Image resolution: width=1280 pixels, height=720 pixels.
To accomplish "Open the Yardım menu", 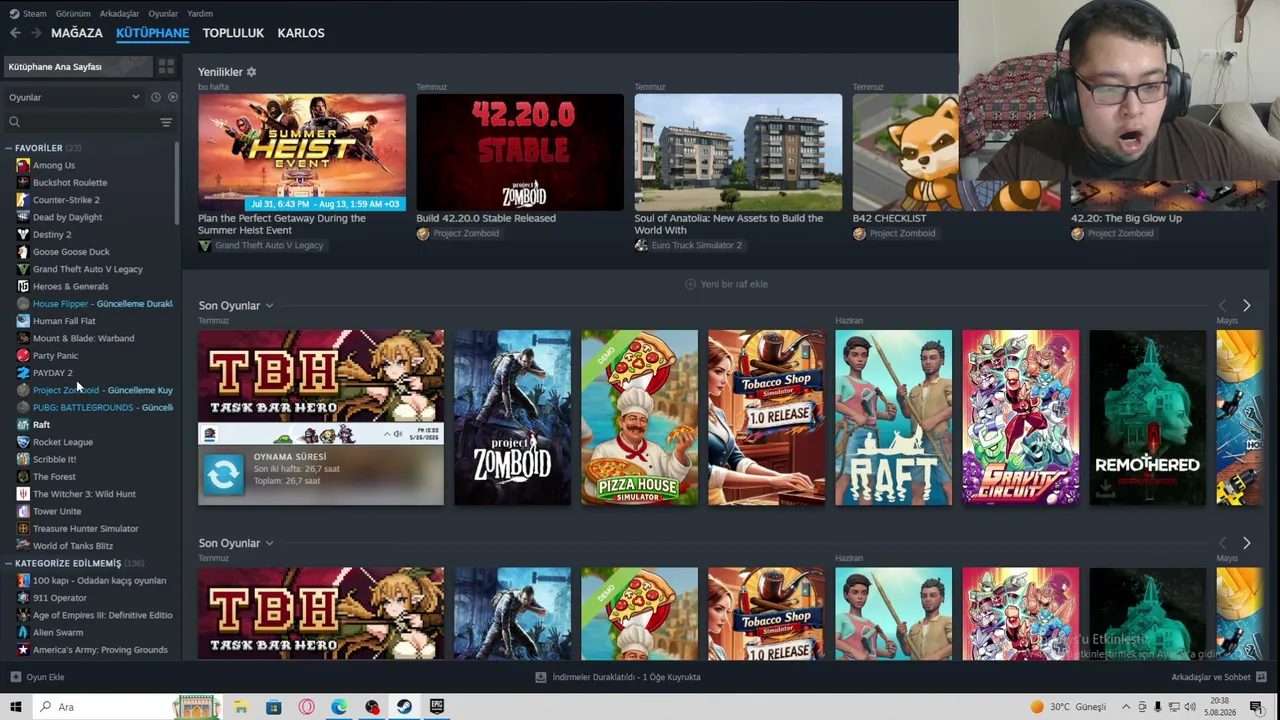I will coord(200,14).
